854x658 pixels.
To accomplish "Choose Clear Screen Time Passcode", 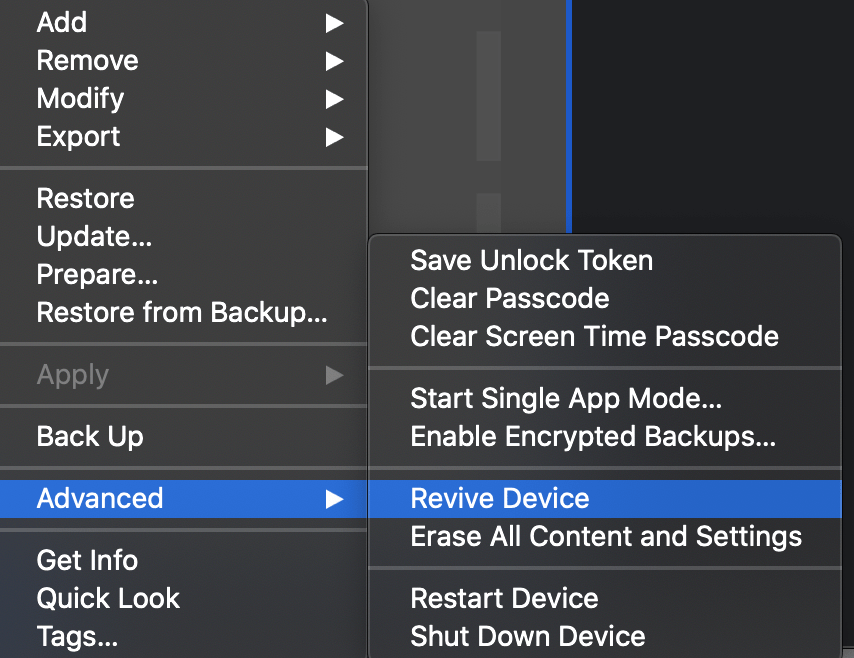I will click(x=594, y=336).
